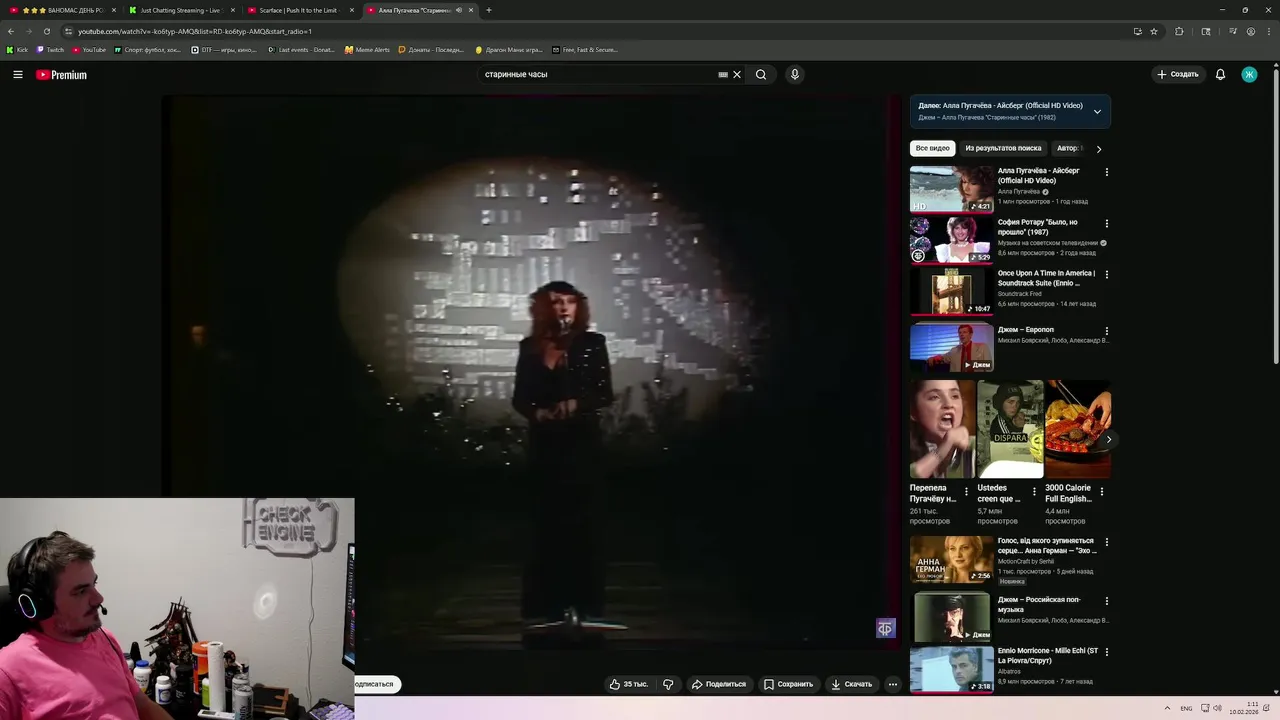This screenshot has width=1280, height=720.
Task: Click the channel watermark on video
Action: point(885,628)
